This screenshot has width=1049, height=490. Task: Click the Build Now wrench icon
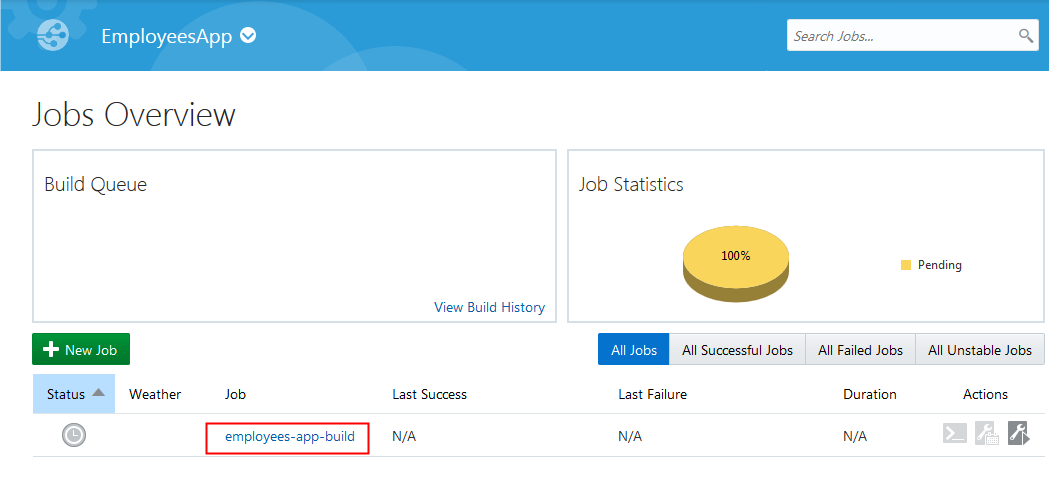(1018, 434)
